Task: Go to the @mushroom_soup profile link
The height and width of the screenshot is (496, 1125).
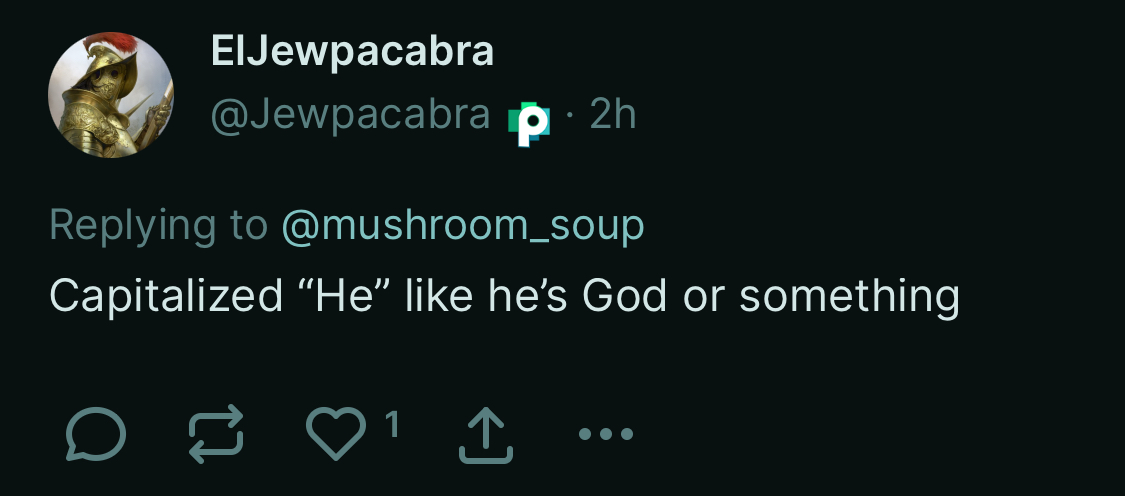Action: click(463, 226)
